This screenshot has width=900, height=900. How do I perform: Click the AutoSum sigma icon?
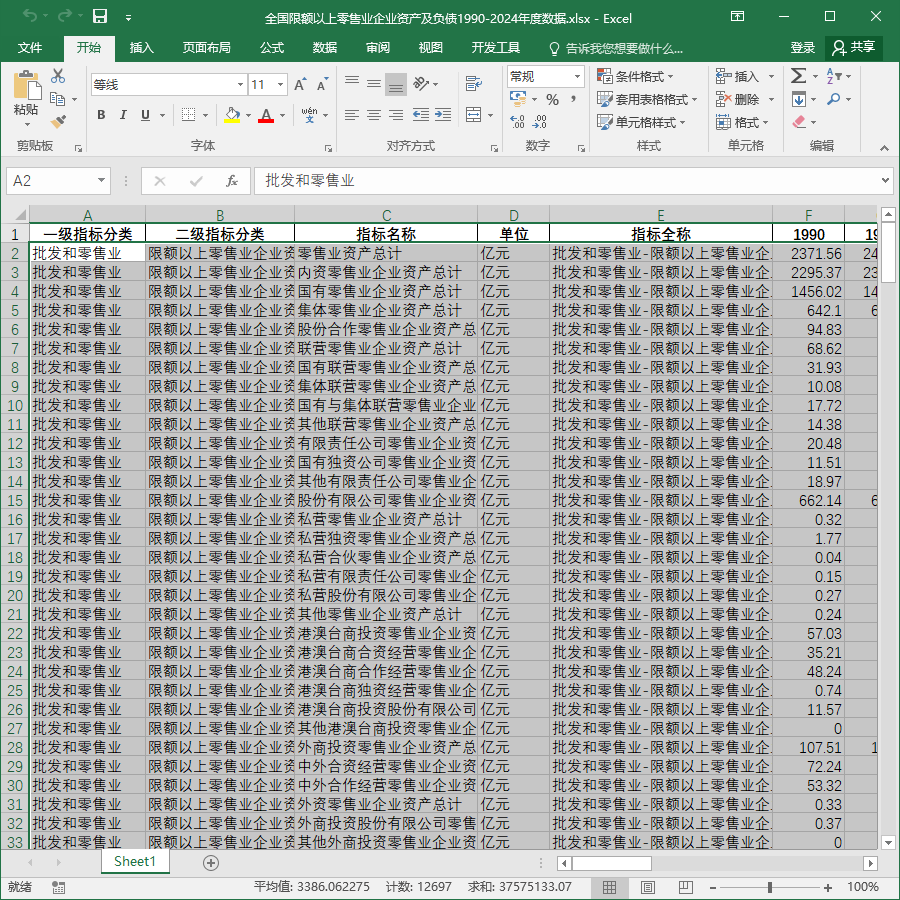coord(798,76)
